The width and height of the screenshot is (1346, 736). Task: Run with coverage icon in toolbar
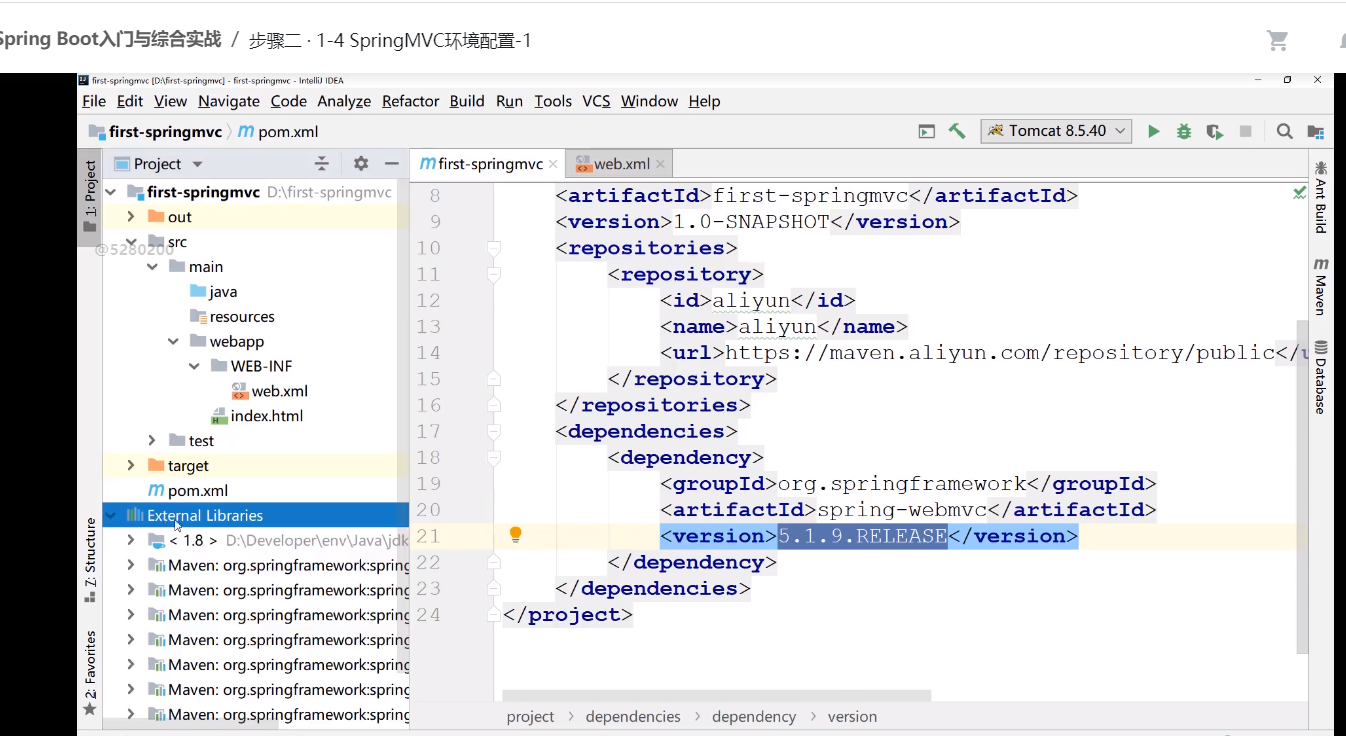[1215, 131]
